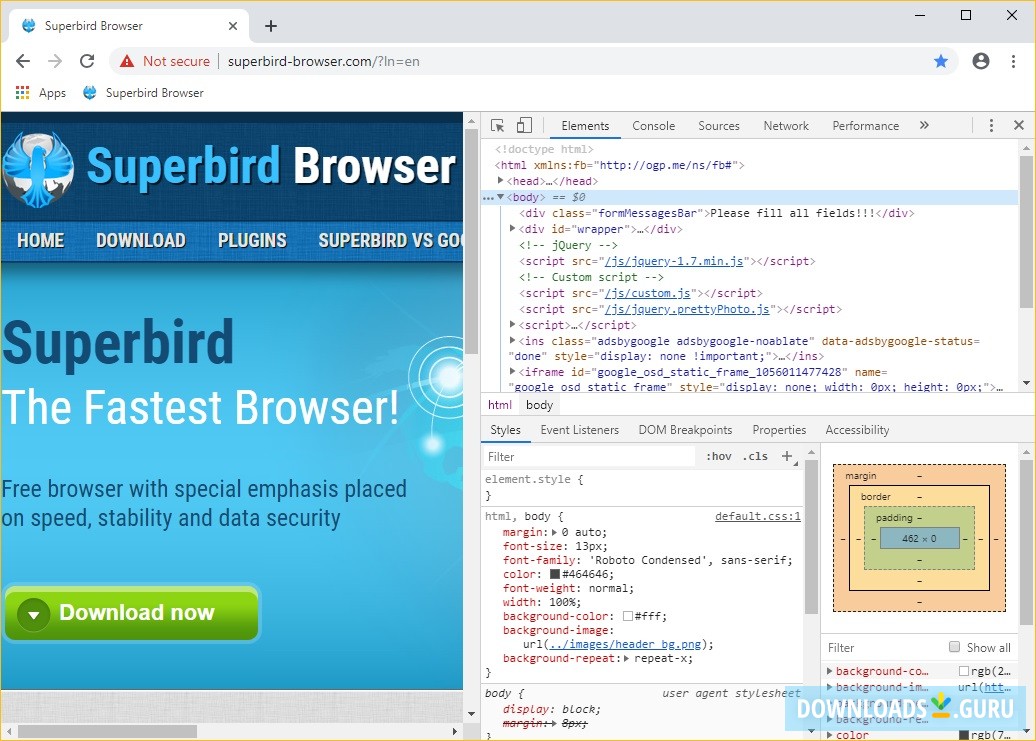Click the Download now button

pyautogui.click(x=131, y=613)
